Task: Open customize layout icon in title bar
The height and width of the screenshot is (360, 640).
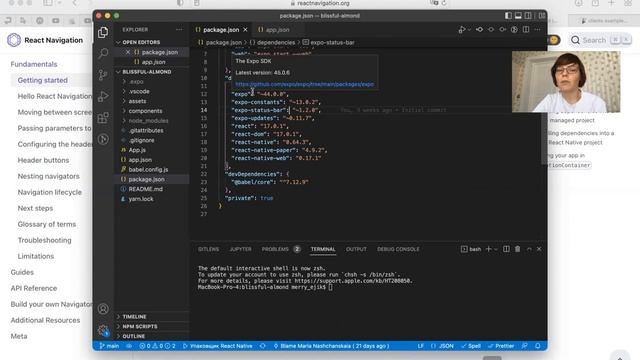Action: coord(542,16)
